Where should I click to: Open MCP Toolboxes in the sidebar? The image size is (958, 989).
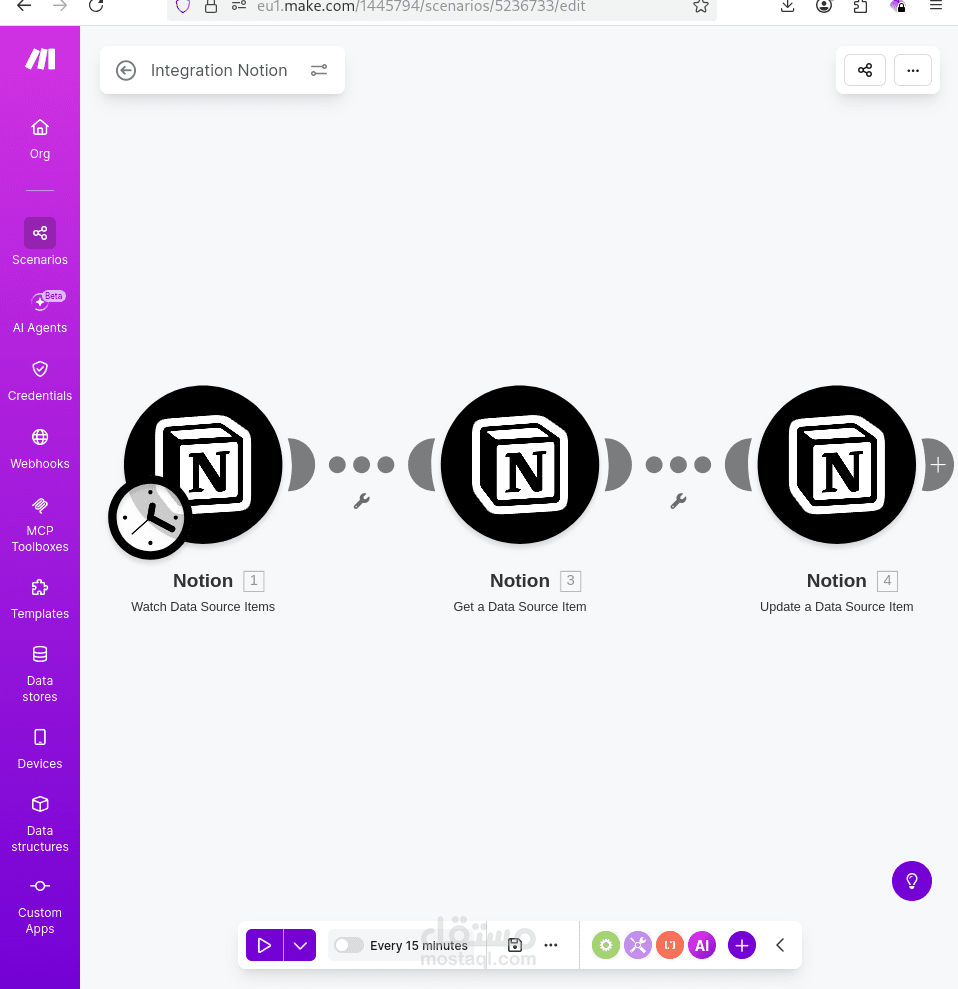(40, 525)
